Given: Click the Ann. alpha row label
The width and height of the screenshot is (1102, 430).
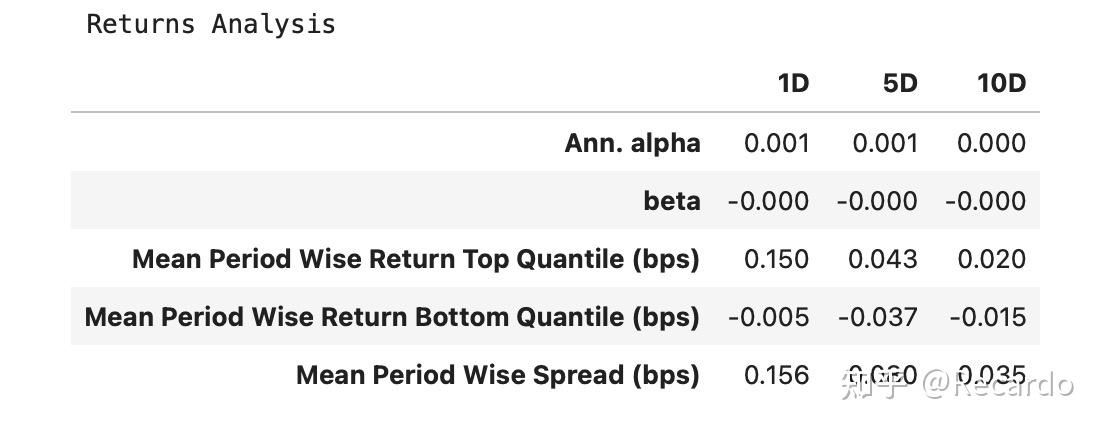Looking at the screenshot, I should 632,143.
